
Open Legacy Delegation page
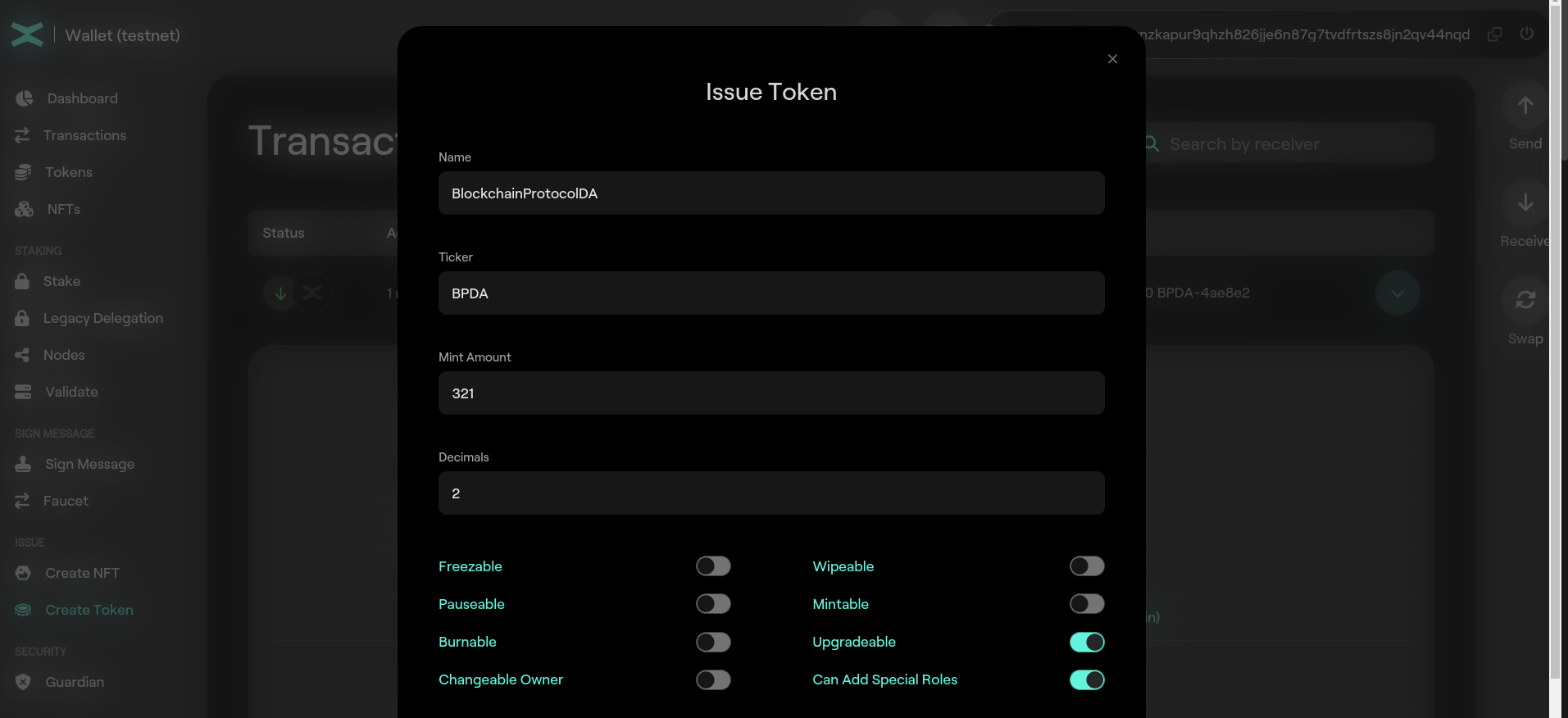click(x=102, y=318)
